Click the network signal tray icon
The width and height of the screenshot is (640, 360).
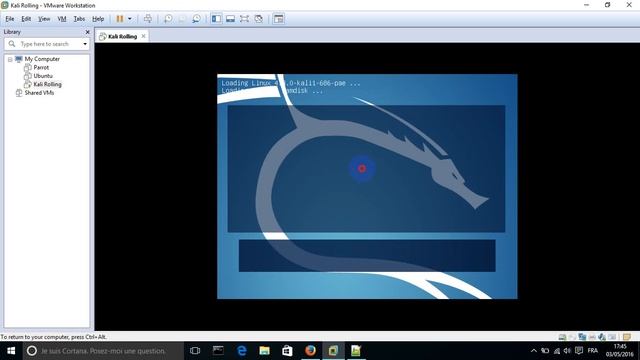pyautogui.click(x=557, y=351)
